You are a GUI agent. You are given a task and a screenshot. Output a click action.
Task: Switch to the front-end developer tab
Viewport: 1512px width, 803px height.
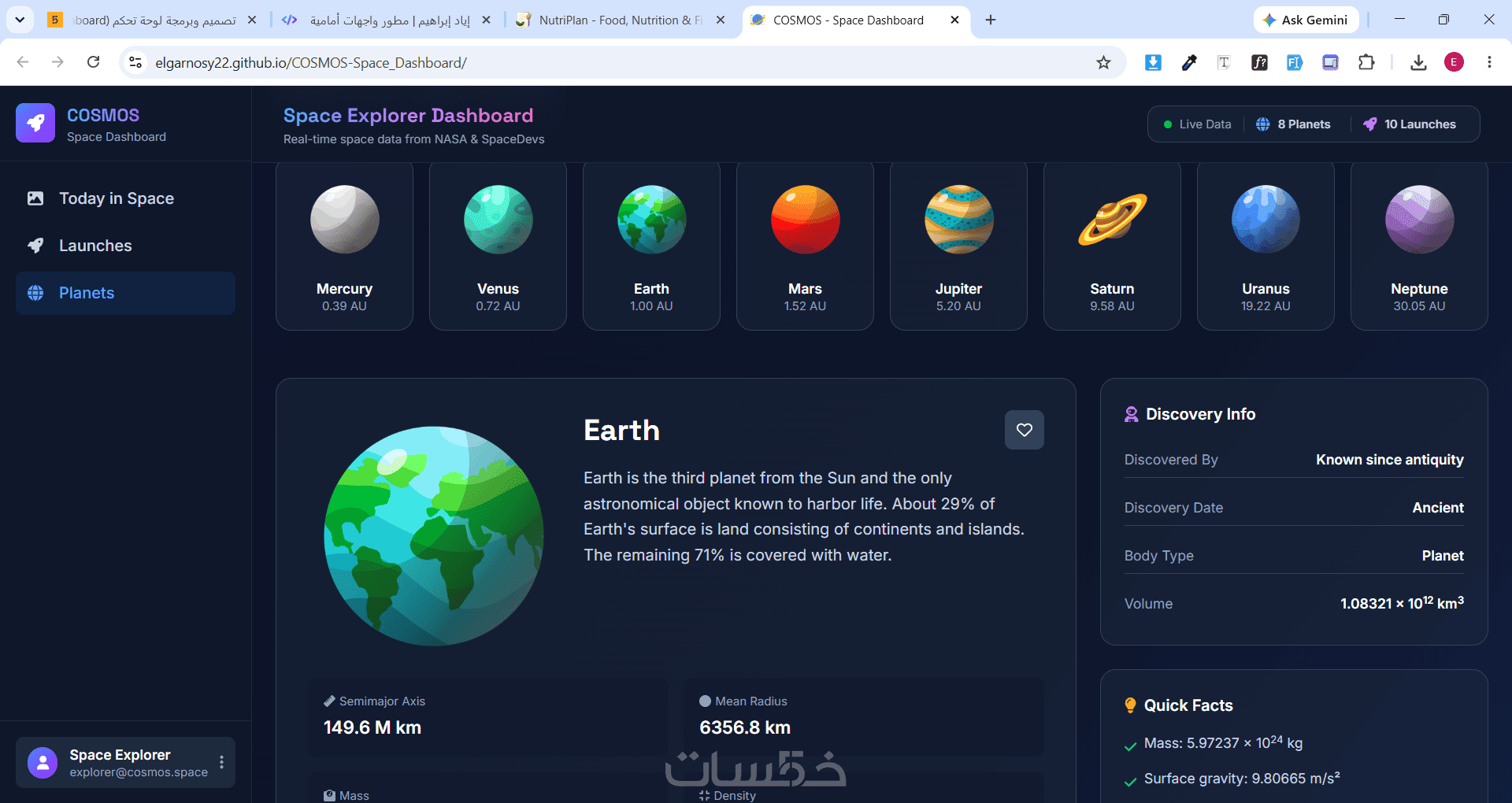[x=386, y=20]
